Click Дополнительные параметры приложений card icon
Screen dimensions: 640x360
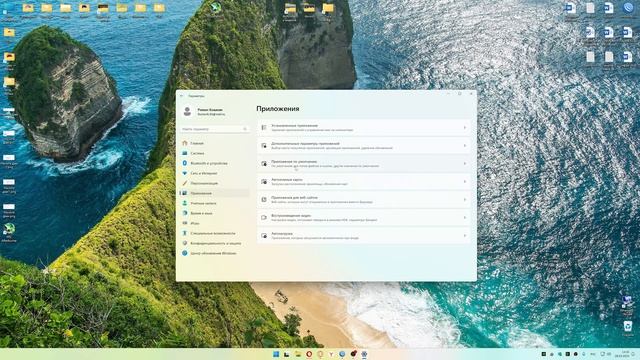tap(264, 146)
